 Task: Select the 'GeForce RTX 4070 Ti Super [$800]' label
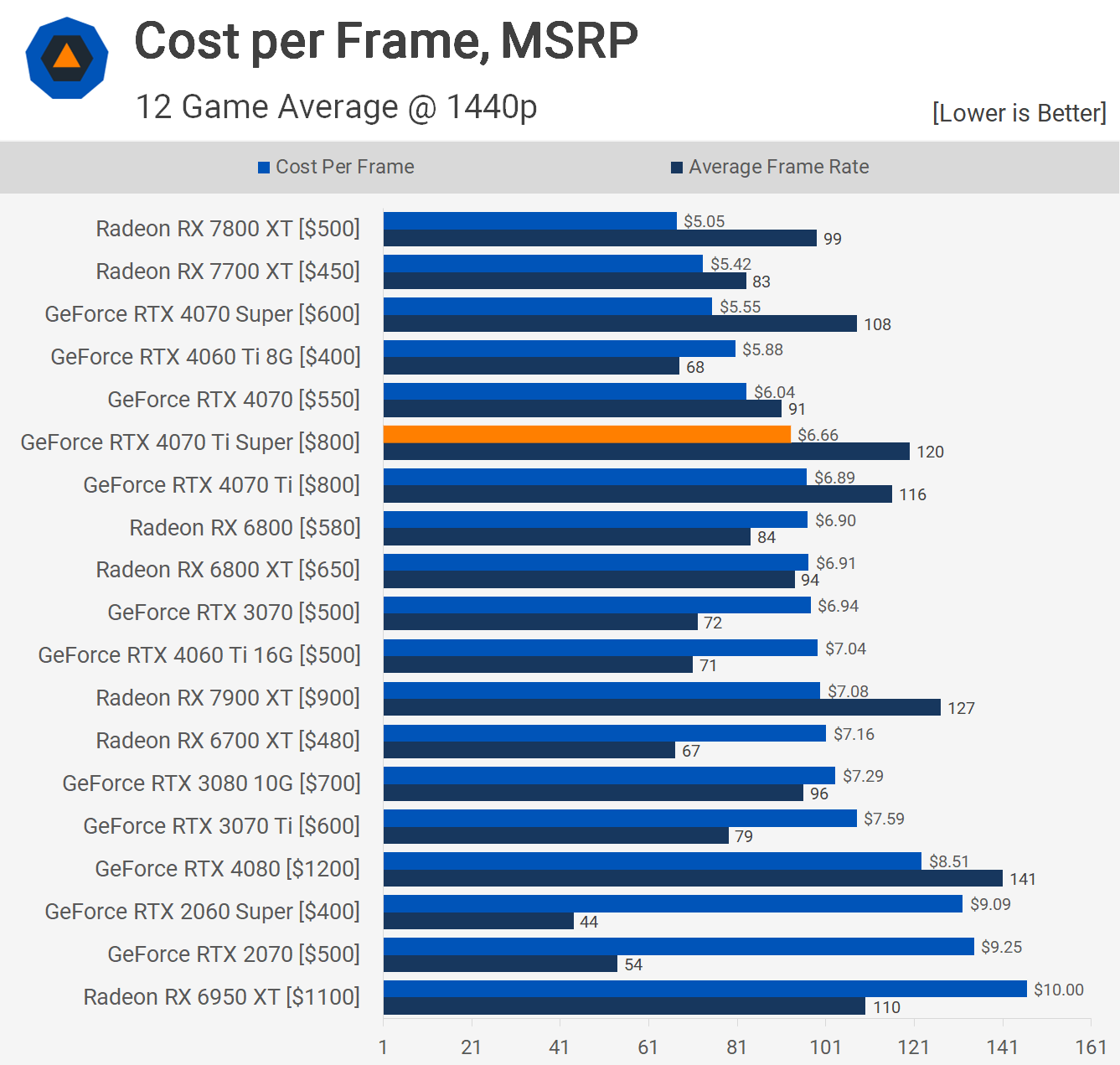[x=190, y=442]
